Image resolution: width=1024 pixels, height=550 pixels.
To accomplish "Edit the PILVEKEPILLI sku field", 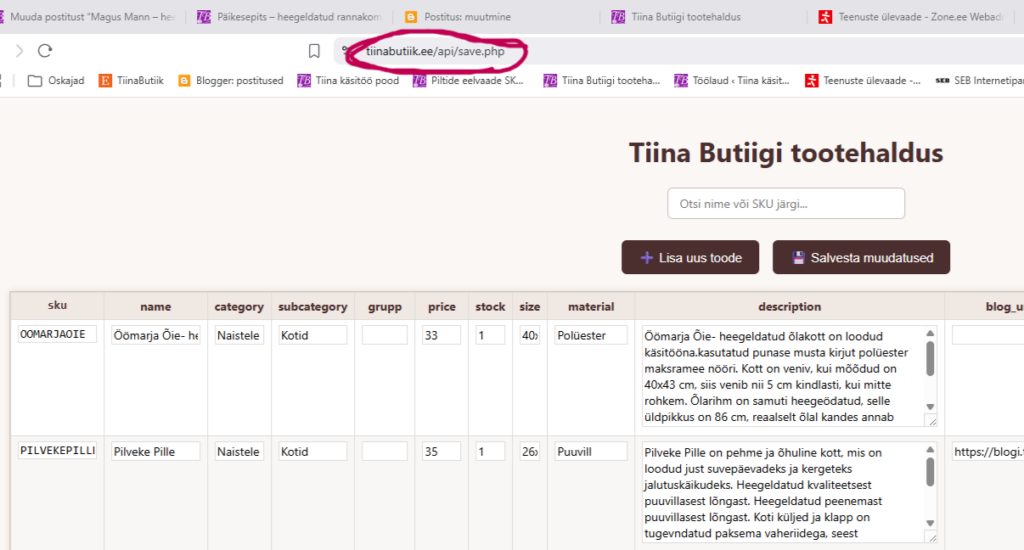I will (57, 451).
